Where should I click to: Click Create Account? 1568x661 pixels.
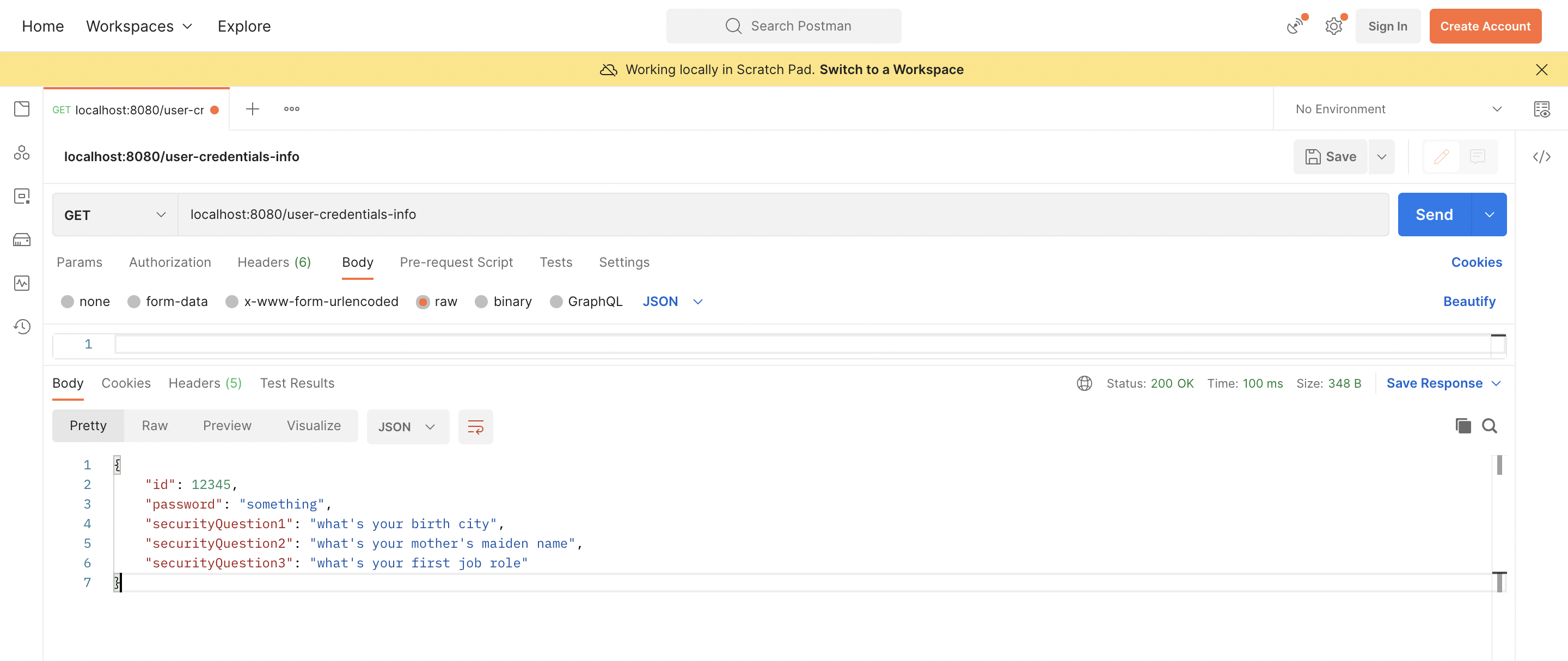1485,26
